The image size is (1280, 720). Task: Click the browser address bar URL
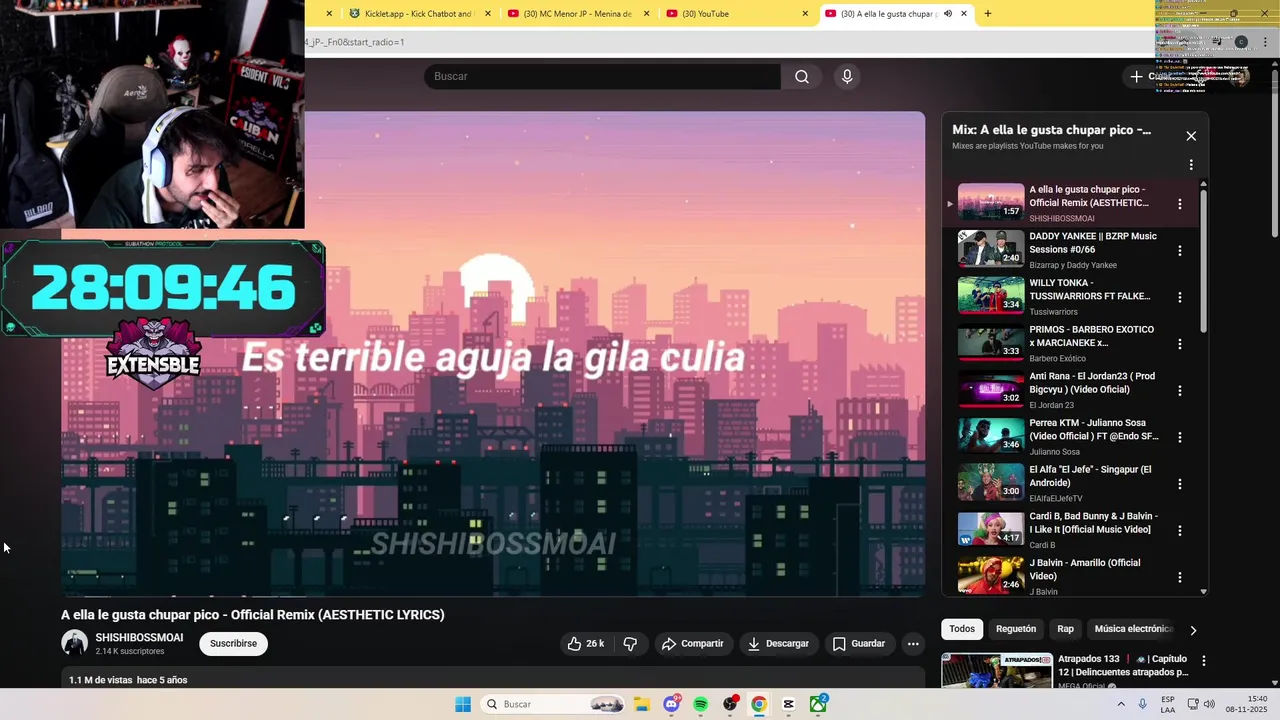[355, 42]
